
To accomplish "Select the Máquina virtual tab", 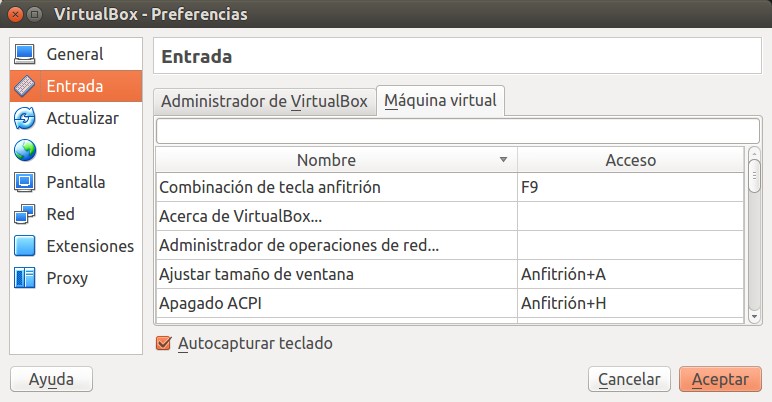I will (441, 101).
